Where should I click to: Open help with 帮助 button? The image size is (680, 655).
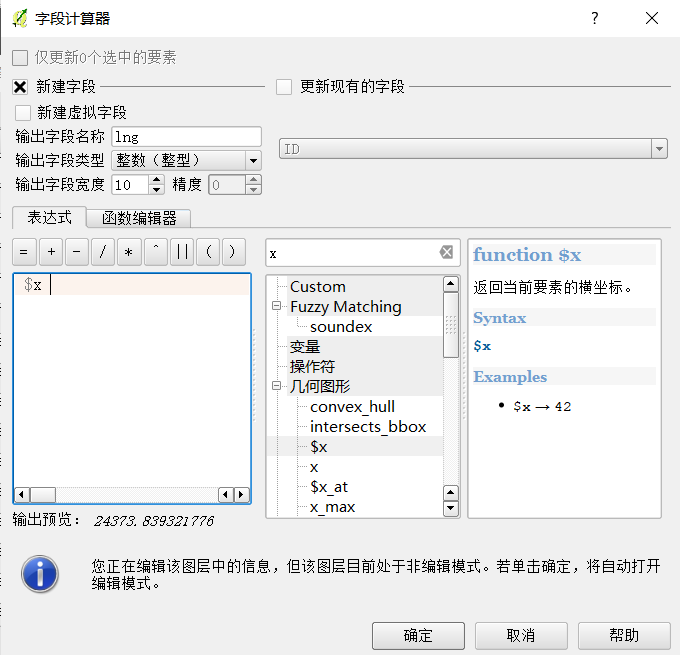624,635
